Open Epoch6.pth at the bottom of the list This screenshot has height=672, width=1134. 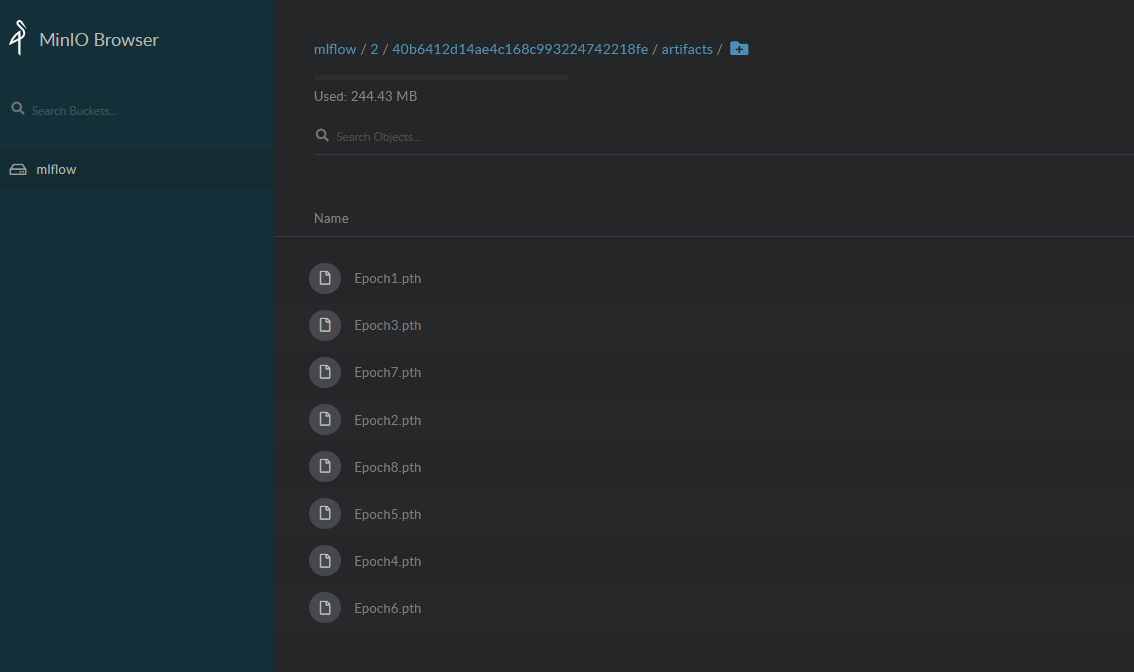click(x=388, y=608)
